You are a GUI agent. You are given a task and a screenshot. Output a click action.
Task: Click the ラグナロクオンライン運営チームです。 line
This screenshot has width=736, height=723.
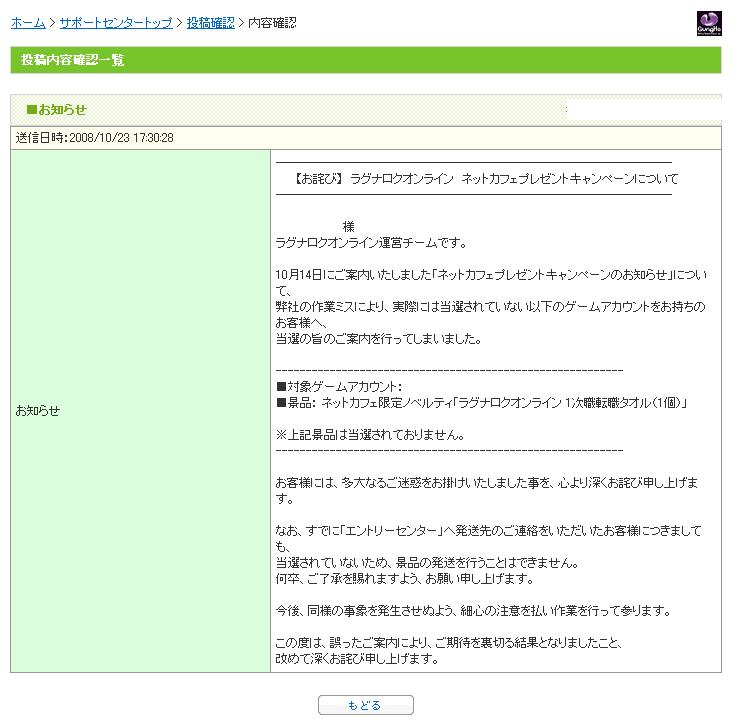point(372,243)
